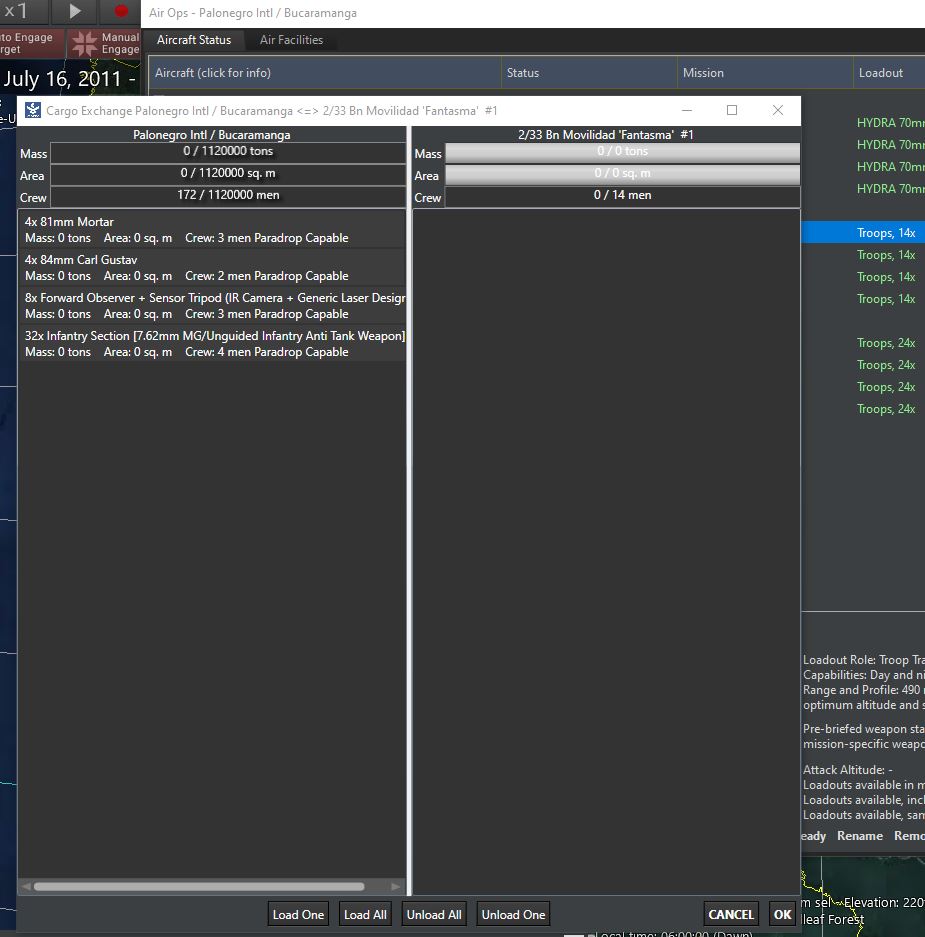Click the Cargo Exchange window app icon
The height and width of the screenshot is (937, 925).
(33, 111)
